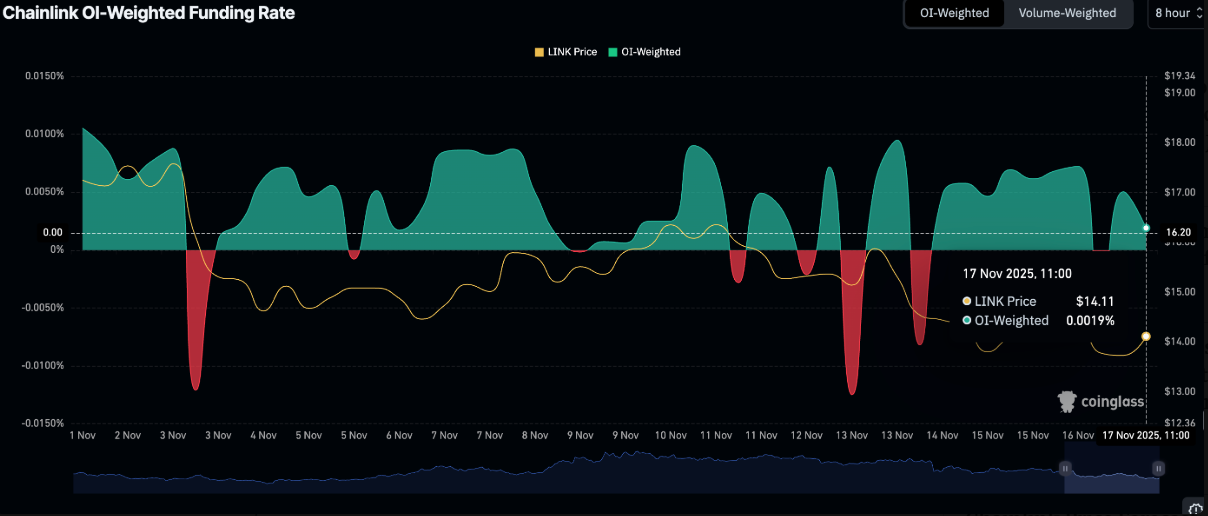Viewport: 1208px width, 516px height.
Task: Click the yellow LINK price point at $14.11
Action: click(1146, 336)
